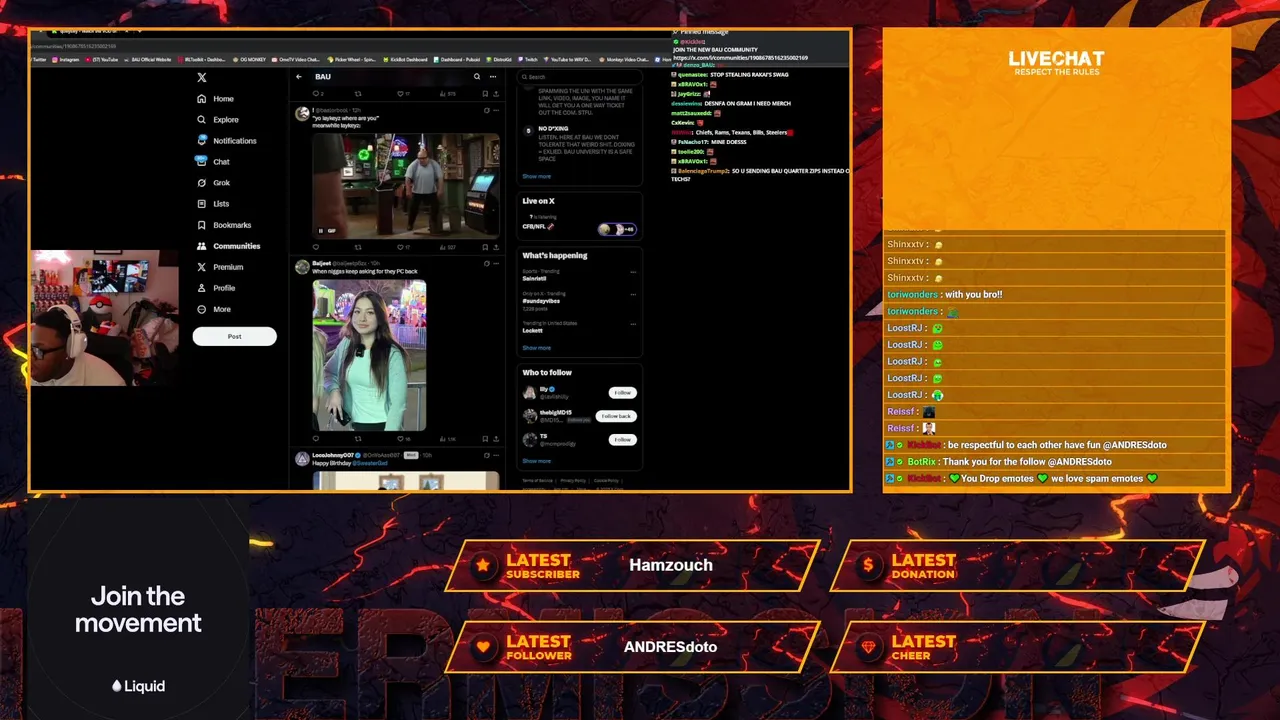Open the Latest Subscriber star icon
This screenshot has width=1280, height=720.
(x=483, y=565)
